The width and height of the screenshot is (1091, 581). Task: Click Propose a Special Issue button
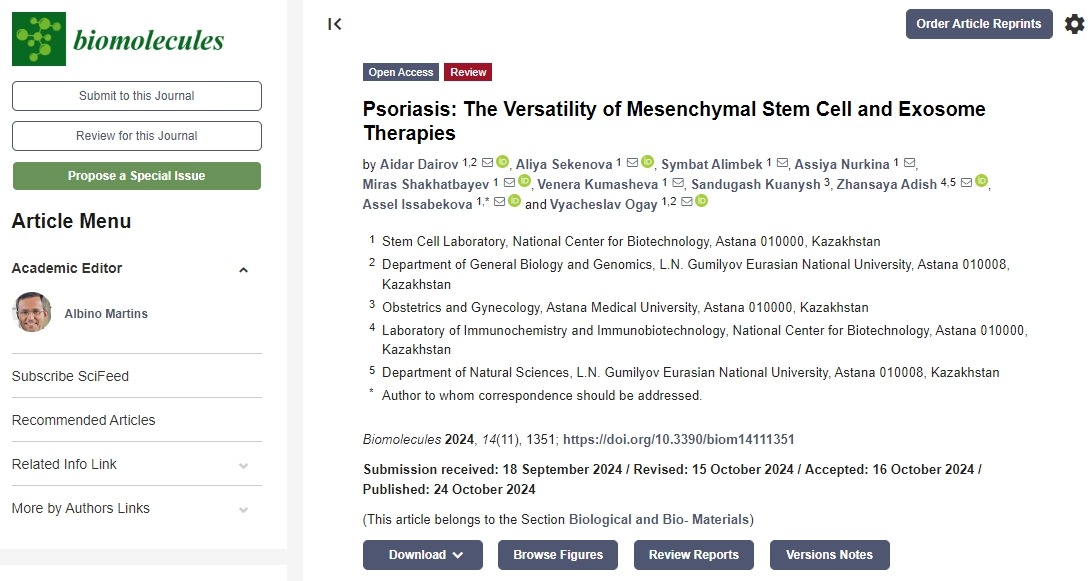(136, 176)
